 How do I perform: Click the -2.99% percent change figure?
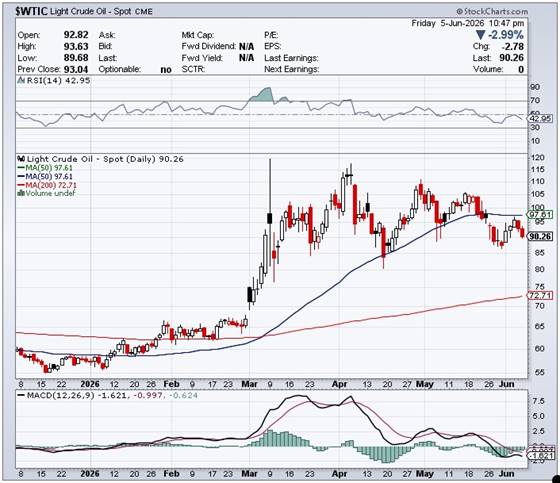click(506, 35)
